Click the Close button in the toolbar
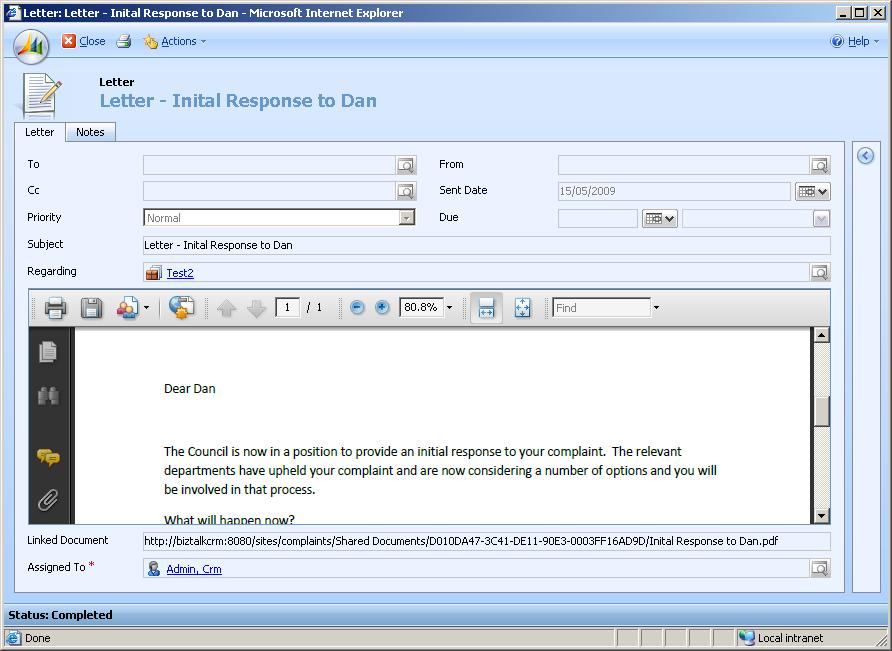Screen dimensions: 892x651 (x=84, y=41)
